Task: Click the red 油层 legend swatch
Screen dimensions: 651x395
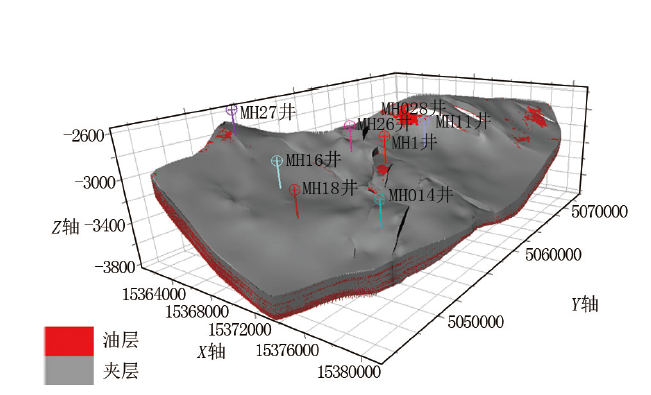Action: [x=69, y=341]
